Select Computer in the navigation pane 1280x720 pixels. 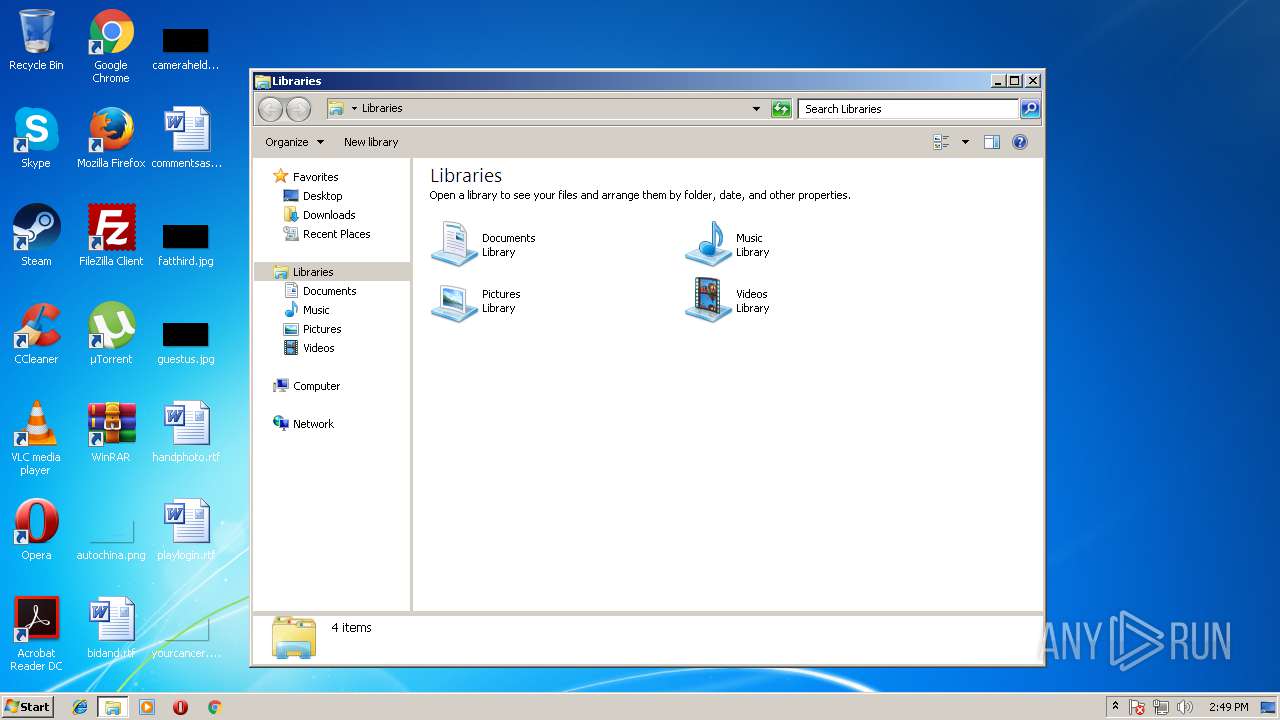pos(306,386)
